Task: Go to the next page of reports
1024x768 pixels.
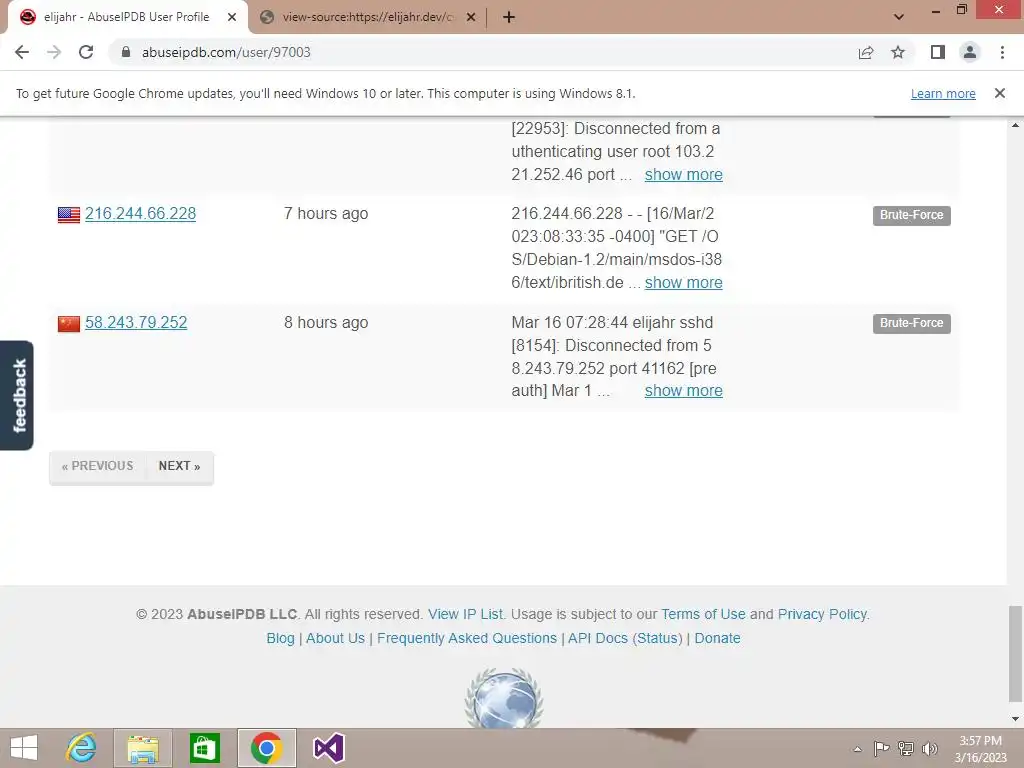Action: [x=180, y=466]
